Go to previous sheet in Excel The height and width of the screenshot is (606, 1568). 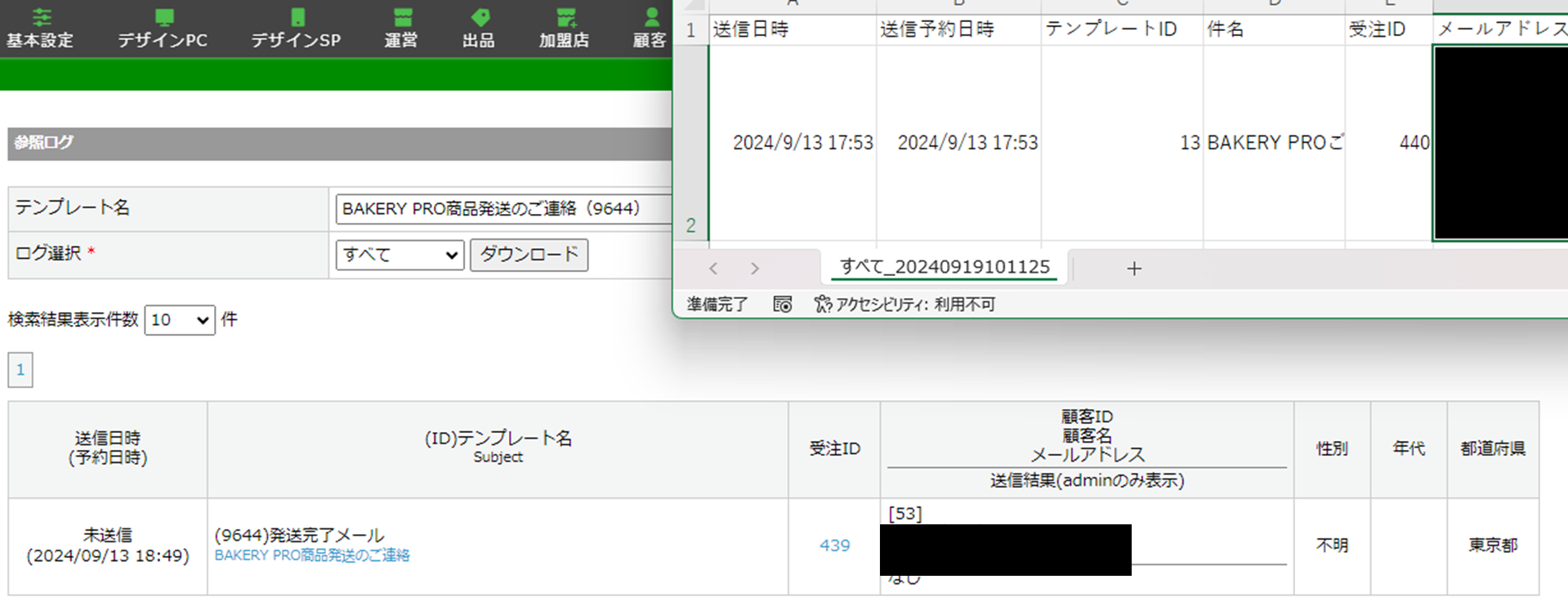[x=713, y=269]
